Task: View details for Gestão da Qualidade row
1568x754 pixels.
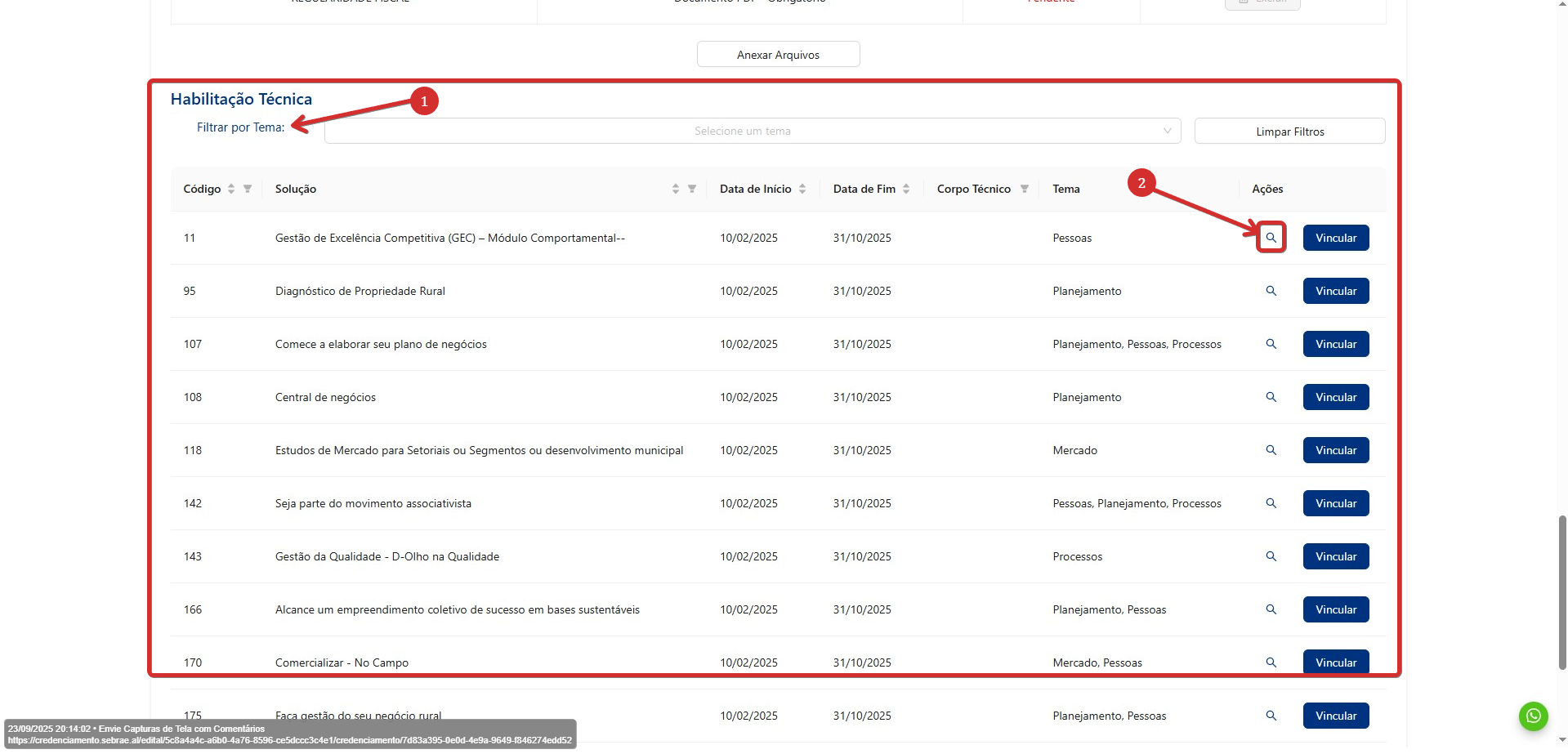Action: click(x=1271, y=556)
